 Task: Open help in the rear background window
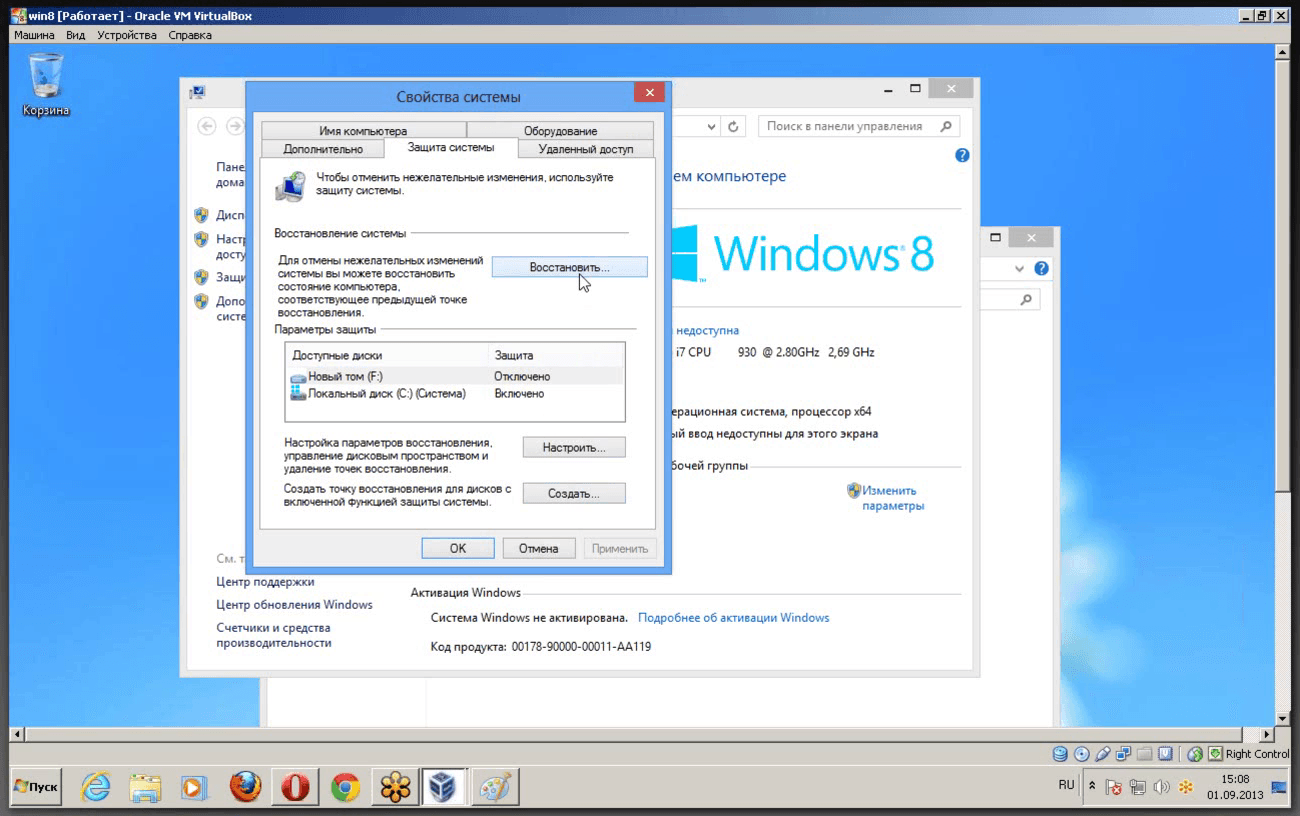coord(1041,269)
